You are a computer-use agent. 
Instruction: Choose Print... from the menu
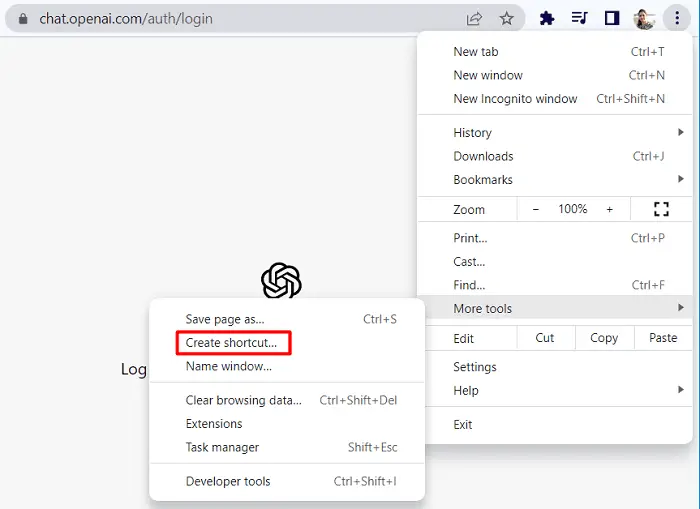[554, 238]
